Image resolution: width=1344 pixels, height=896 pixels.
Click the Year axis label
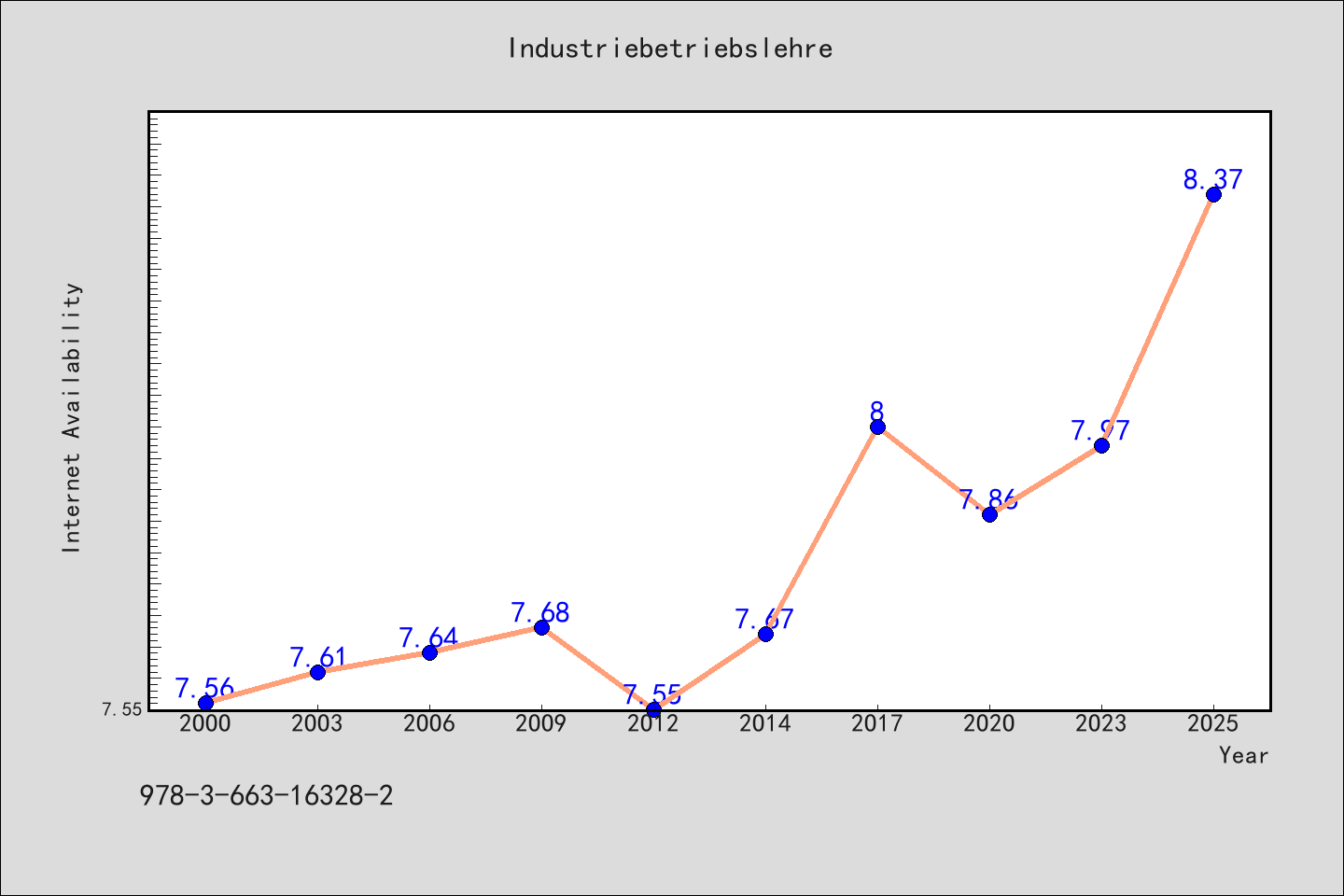click(x=1244, y=755)
